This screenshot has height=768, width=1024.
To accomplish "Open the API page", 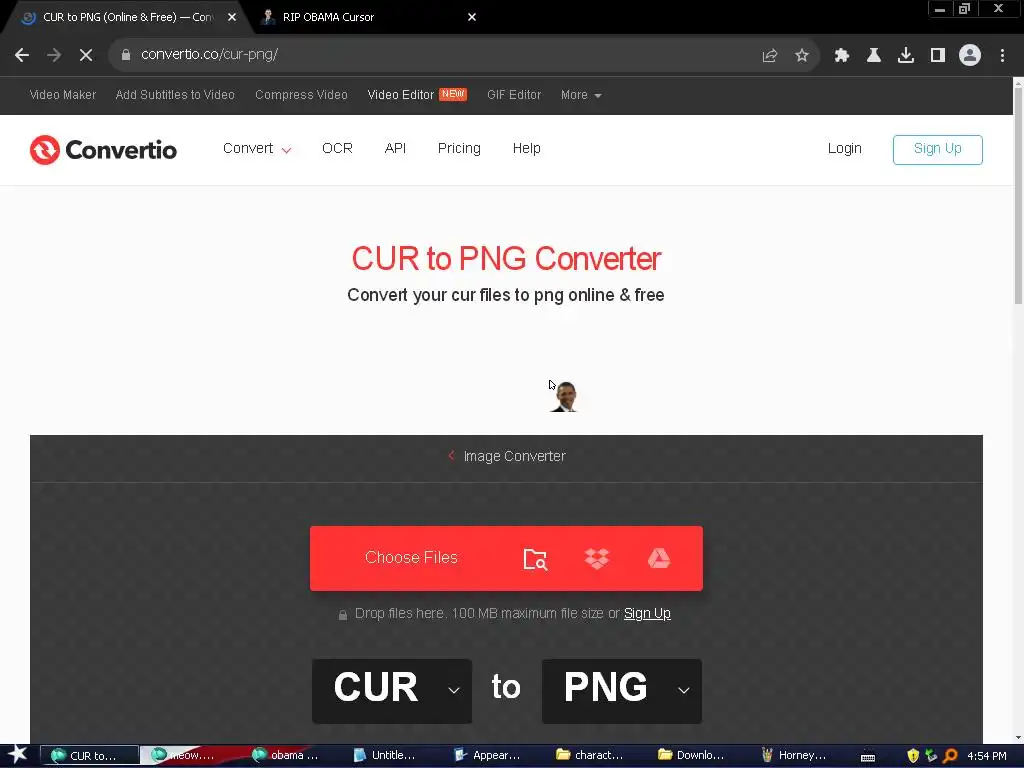I will (395, 148).
